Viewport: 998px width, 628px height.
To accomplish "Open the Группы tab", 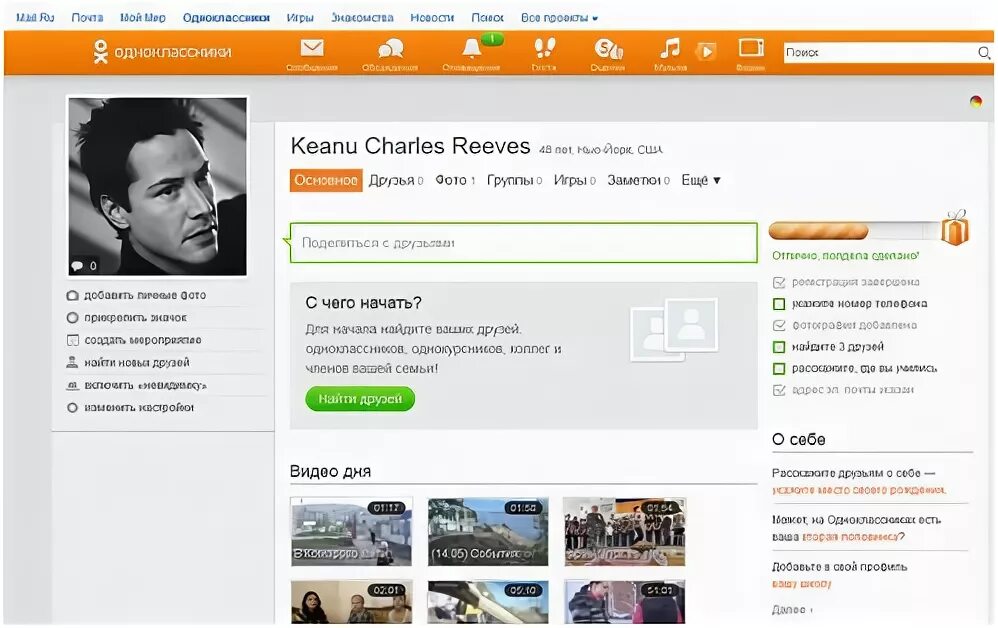I will [x=514, y=180].
